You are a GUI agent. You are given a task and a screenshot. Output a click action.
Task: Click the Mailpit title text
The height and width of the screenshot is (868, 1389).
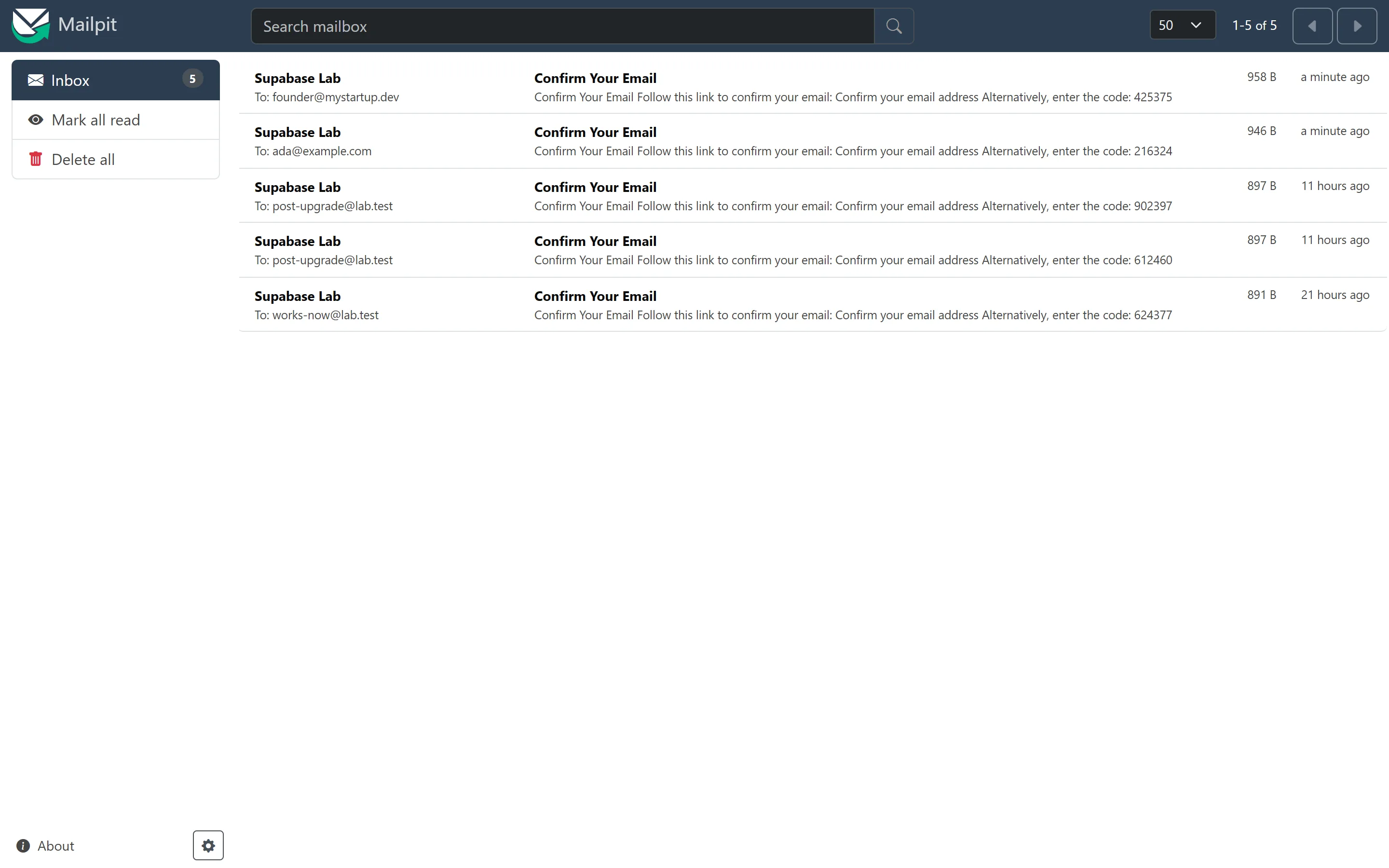coord(87,24)
